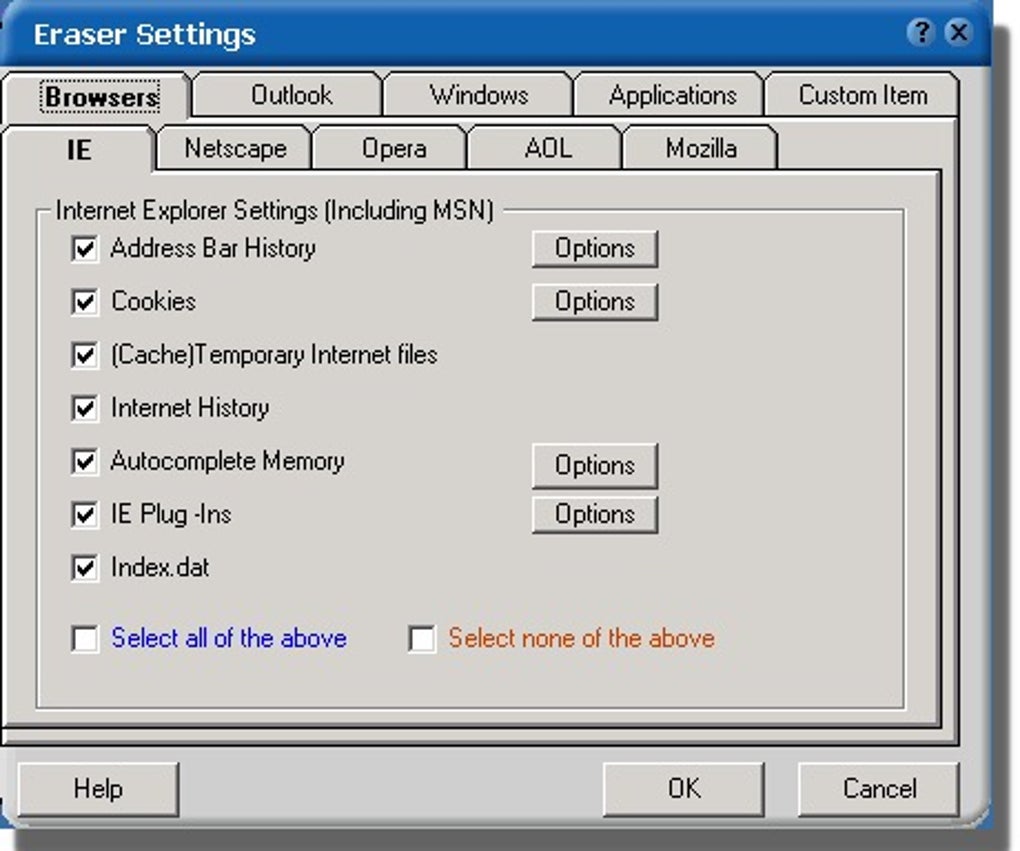Open Options for Autocomplete Memory

click(595, 466)
